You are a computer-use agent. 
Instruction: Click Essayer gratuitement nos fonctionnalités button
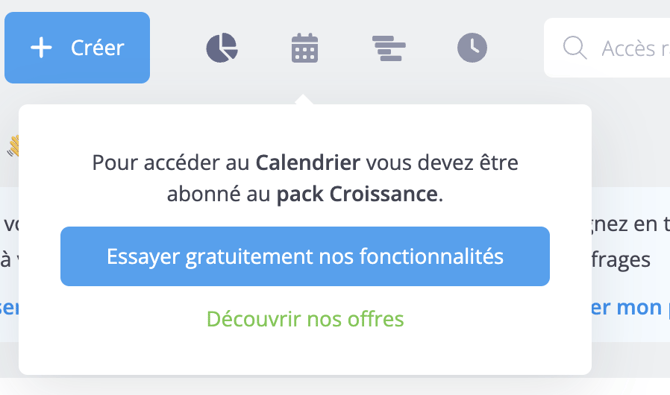click(x=305, y=256)
